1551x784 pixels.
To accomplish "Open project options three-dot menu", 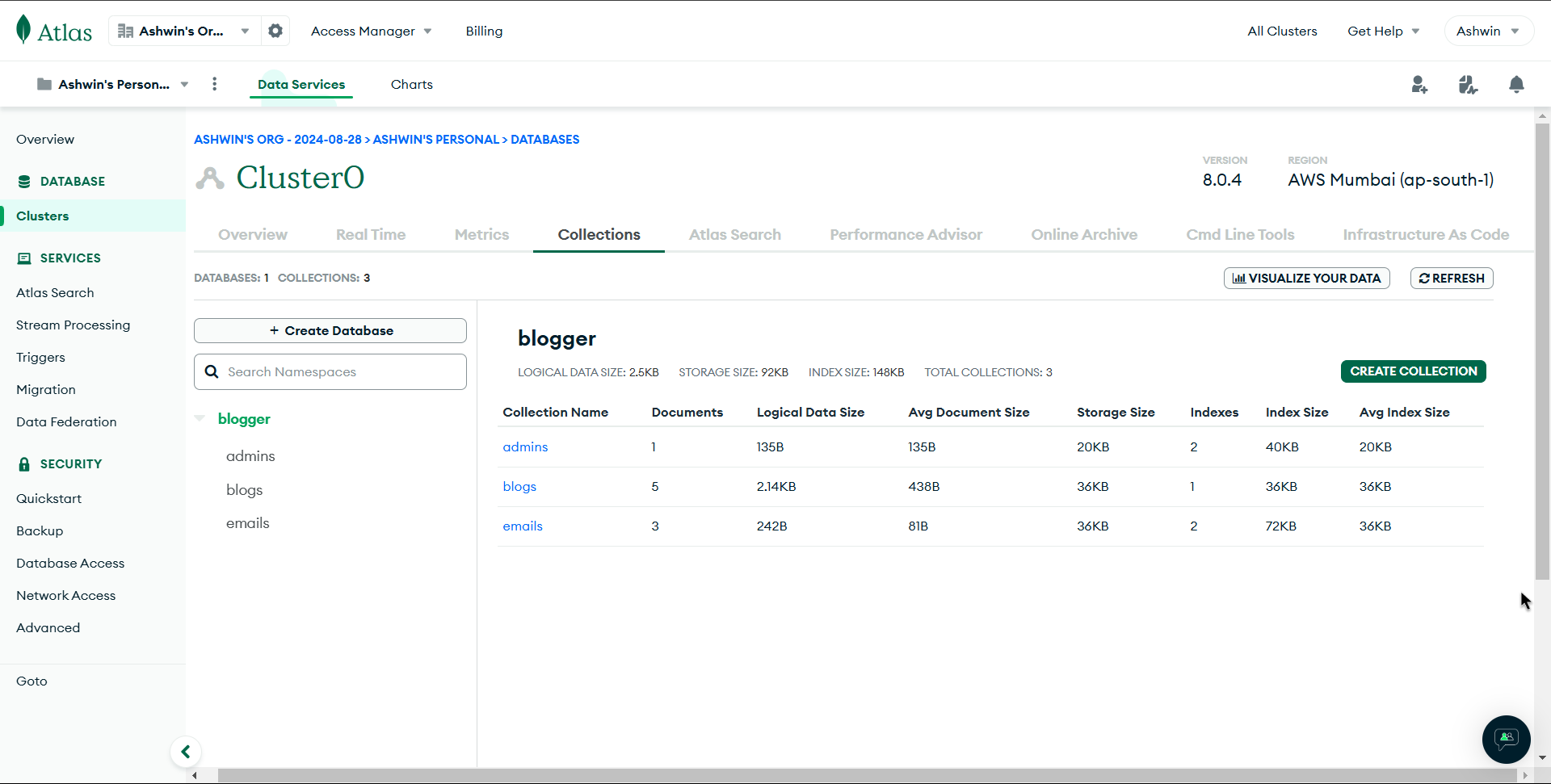I will 214,84.
